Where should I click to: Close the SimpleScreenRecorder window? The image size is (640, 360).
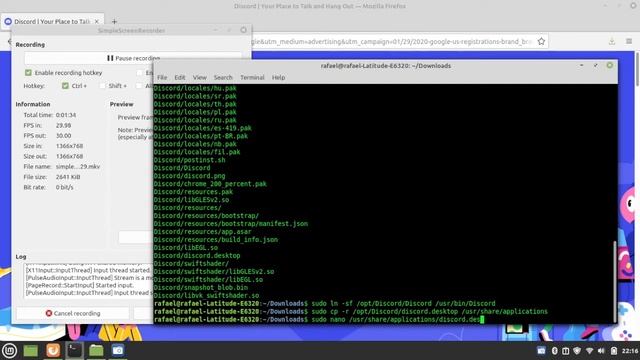(x=243, y=30)
